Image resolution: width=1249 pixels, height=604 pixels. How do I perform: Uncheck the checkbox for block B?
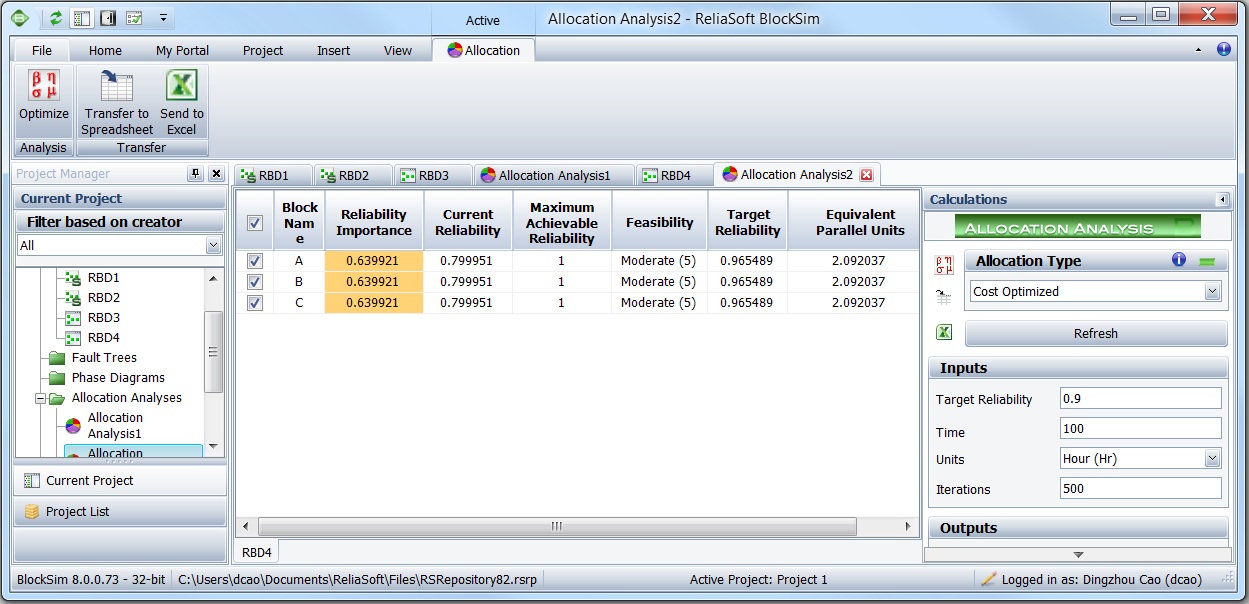[254, 282]
